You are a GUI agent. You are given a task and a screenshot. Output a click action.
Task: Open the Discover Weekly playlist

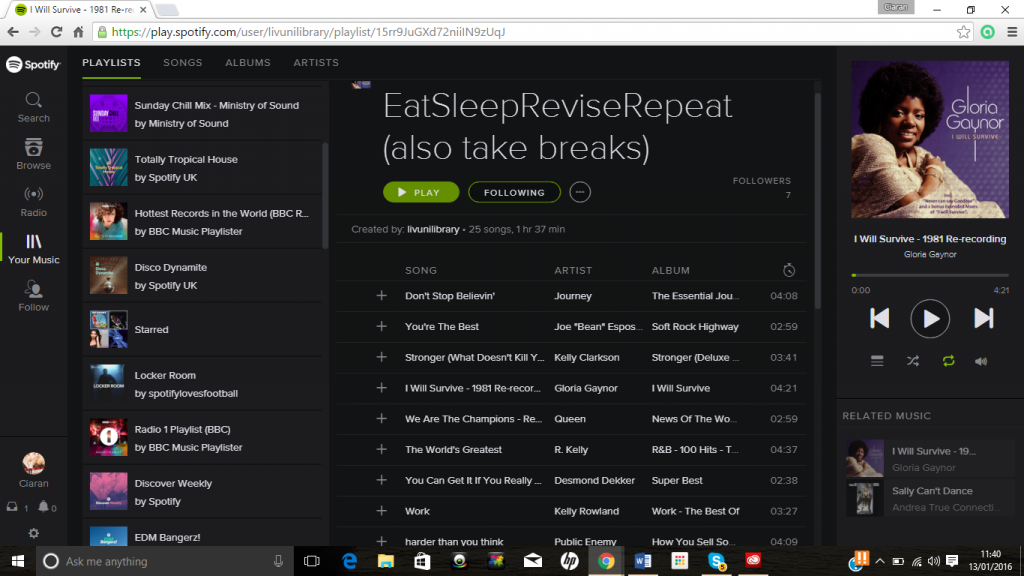tap(202, 492)
